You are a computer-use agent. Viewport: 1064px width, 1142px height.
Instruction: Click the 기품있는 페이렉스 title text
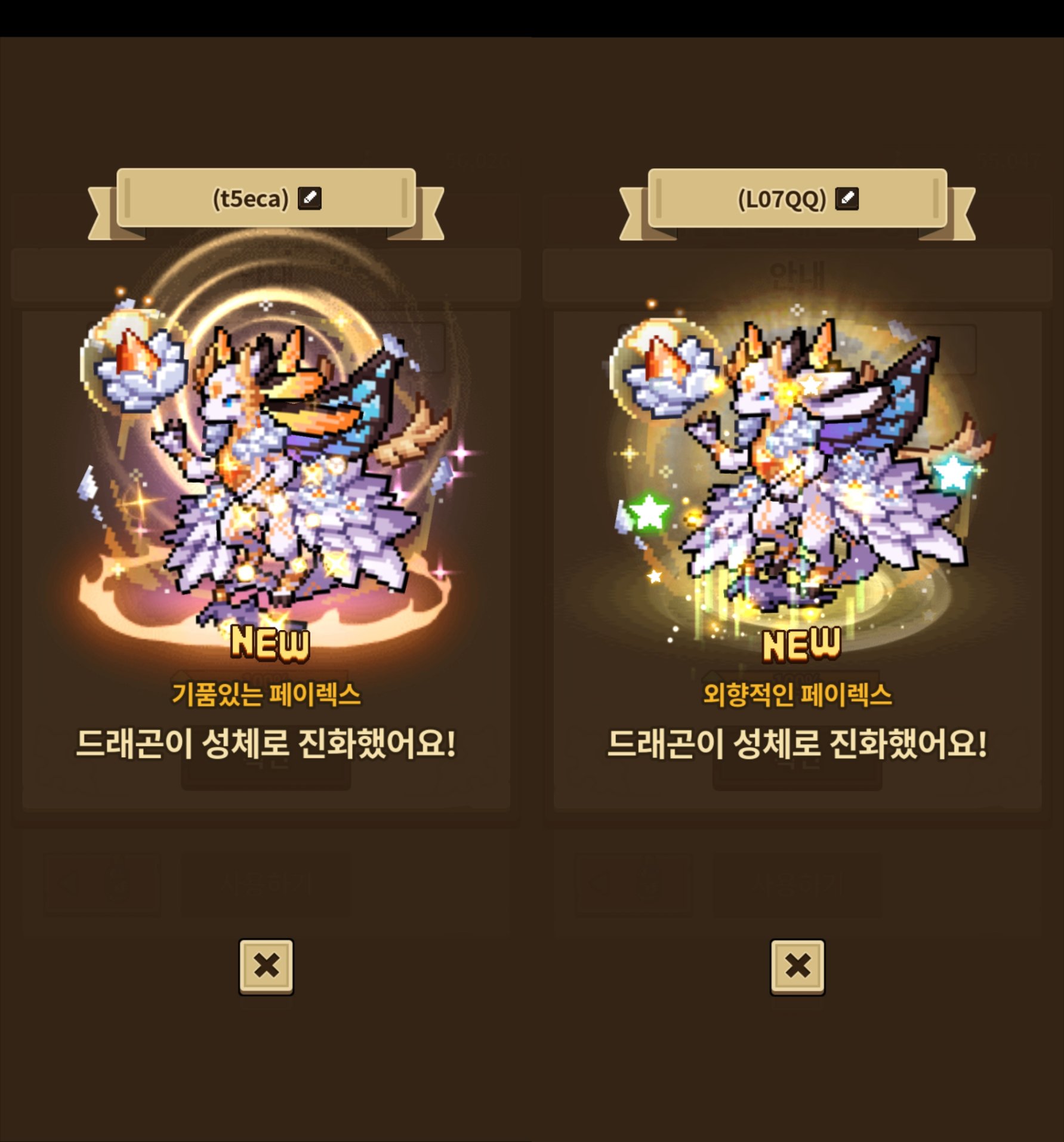click(x=266, y=695)
